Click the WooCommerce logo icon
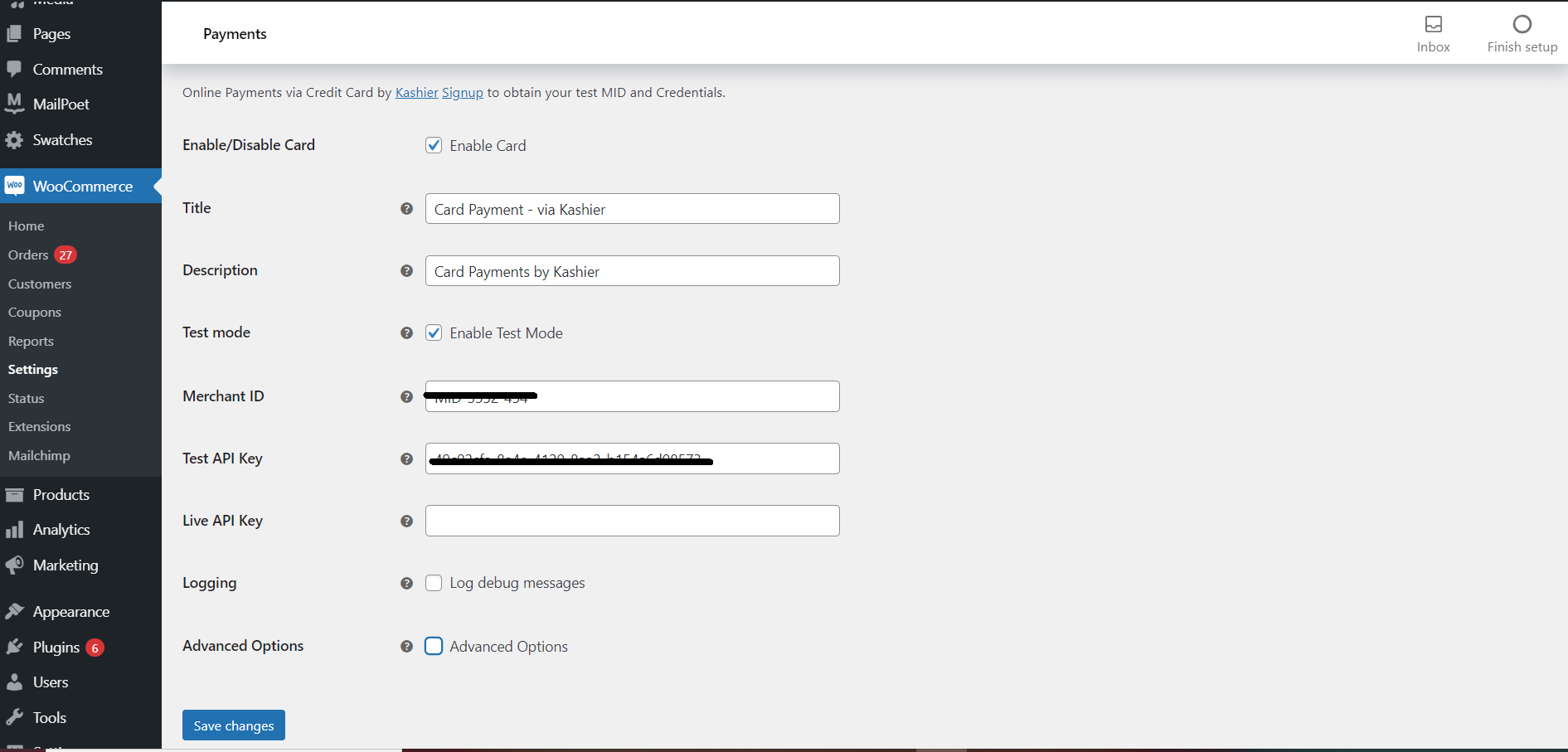This screenshot has width=1568, height=752. point(14,185)
